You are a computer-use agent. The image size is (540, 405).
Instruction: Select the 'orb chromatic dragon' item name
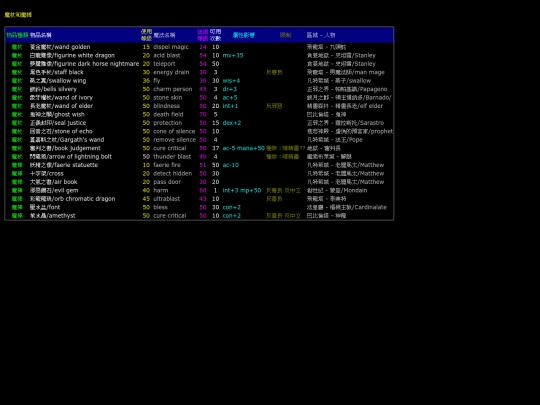[72, 199]
